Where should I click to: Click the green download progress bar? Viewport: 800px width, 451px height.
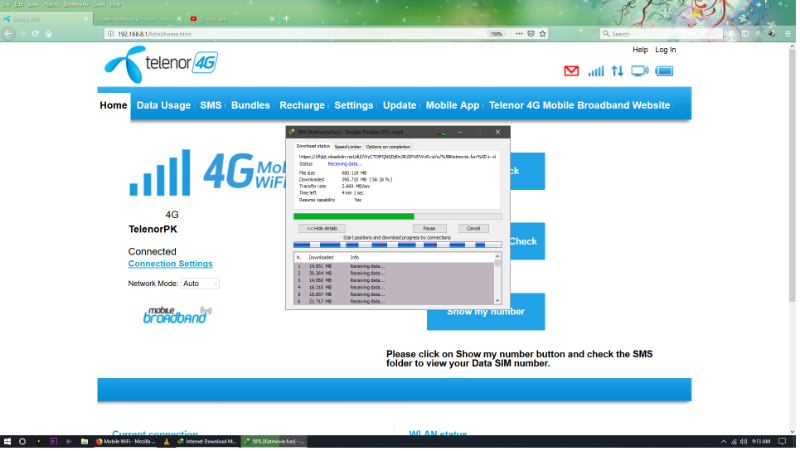(399, 217)
